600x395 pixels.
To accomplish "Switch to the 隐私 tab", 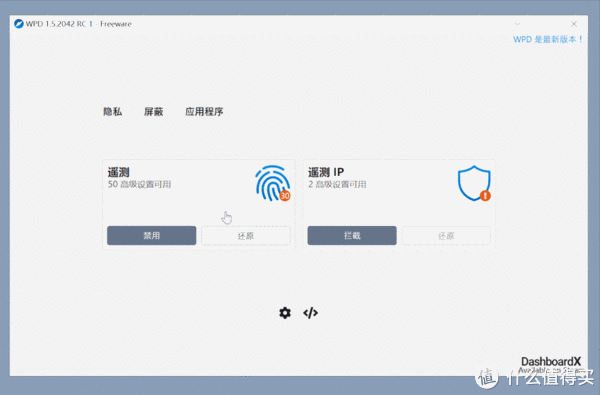I will pyautogui.click(x=112, y=111).
